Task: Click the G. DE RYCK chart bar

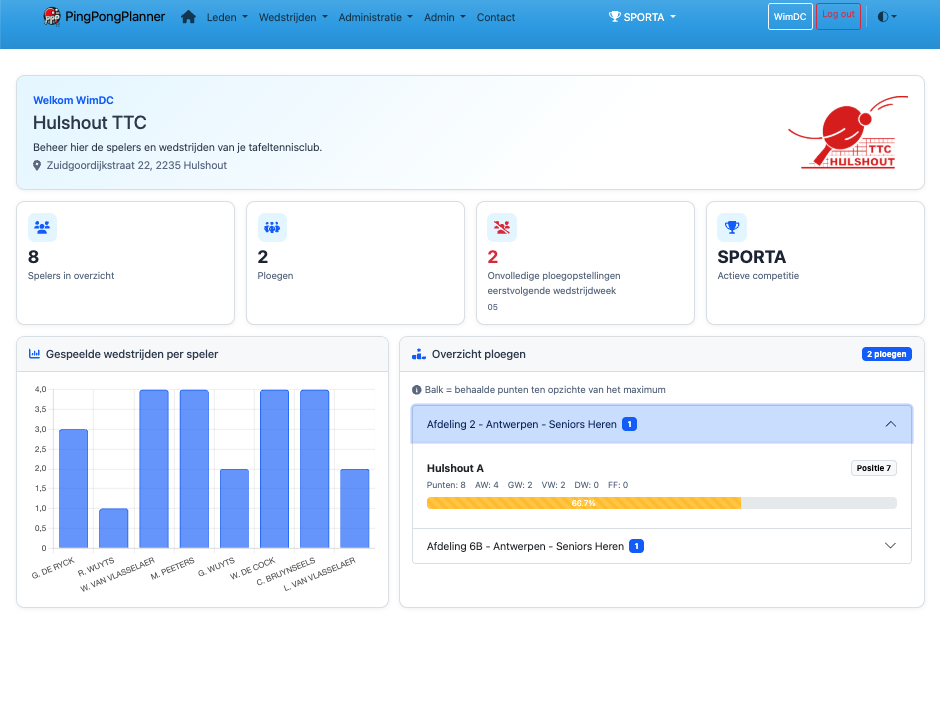Action: point(73,488)
